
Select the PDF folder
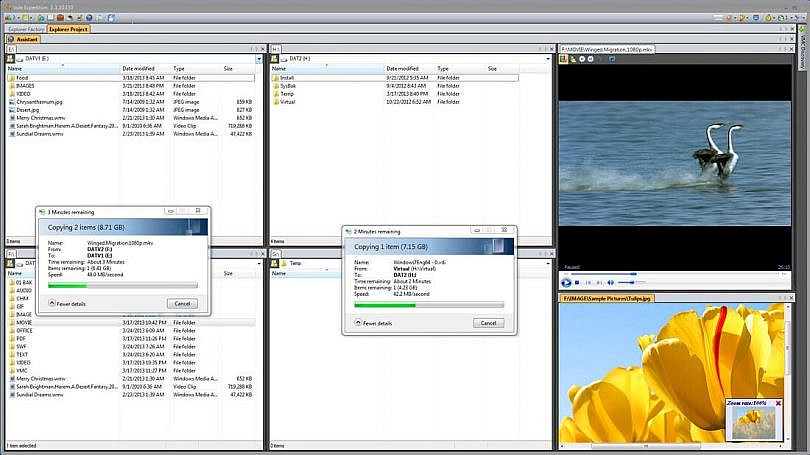click(x=131, y=339)
